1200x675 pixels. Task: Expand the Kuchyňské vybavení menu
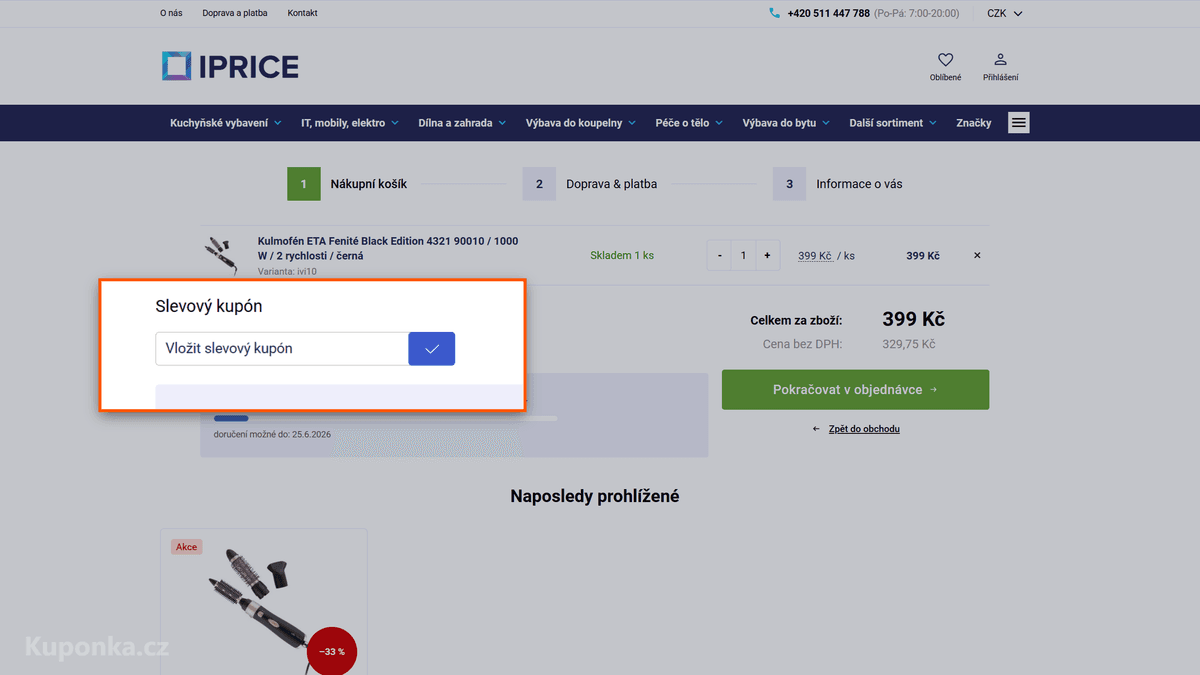coord(226,123)
